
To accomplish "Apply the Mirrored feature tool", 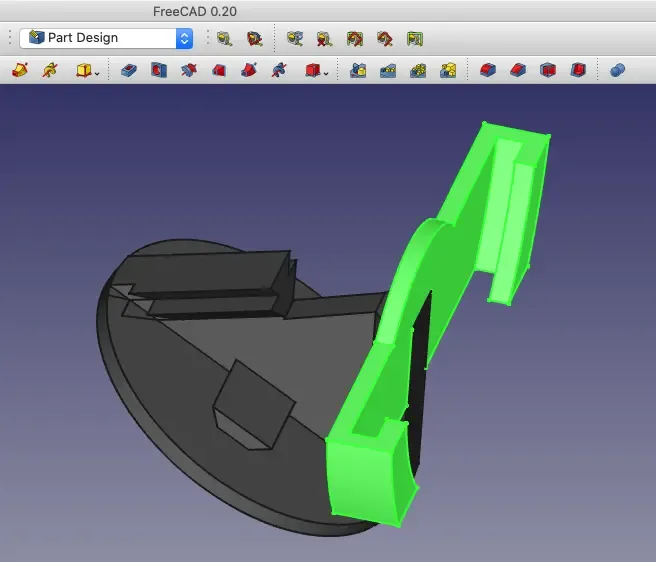I will click(358, 70).
